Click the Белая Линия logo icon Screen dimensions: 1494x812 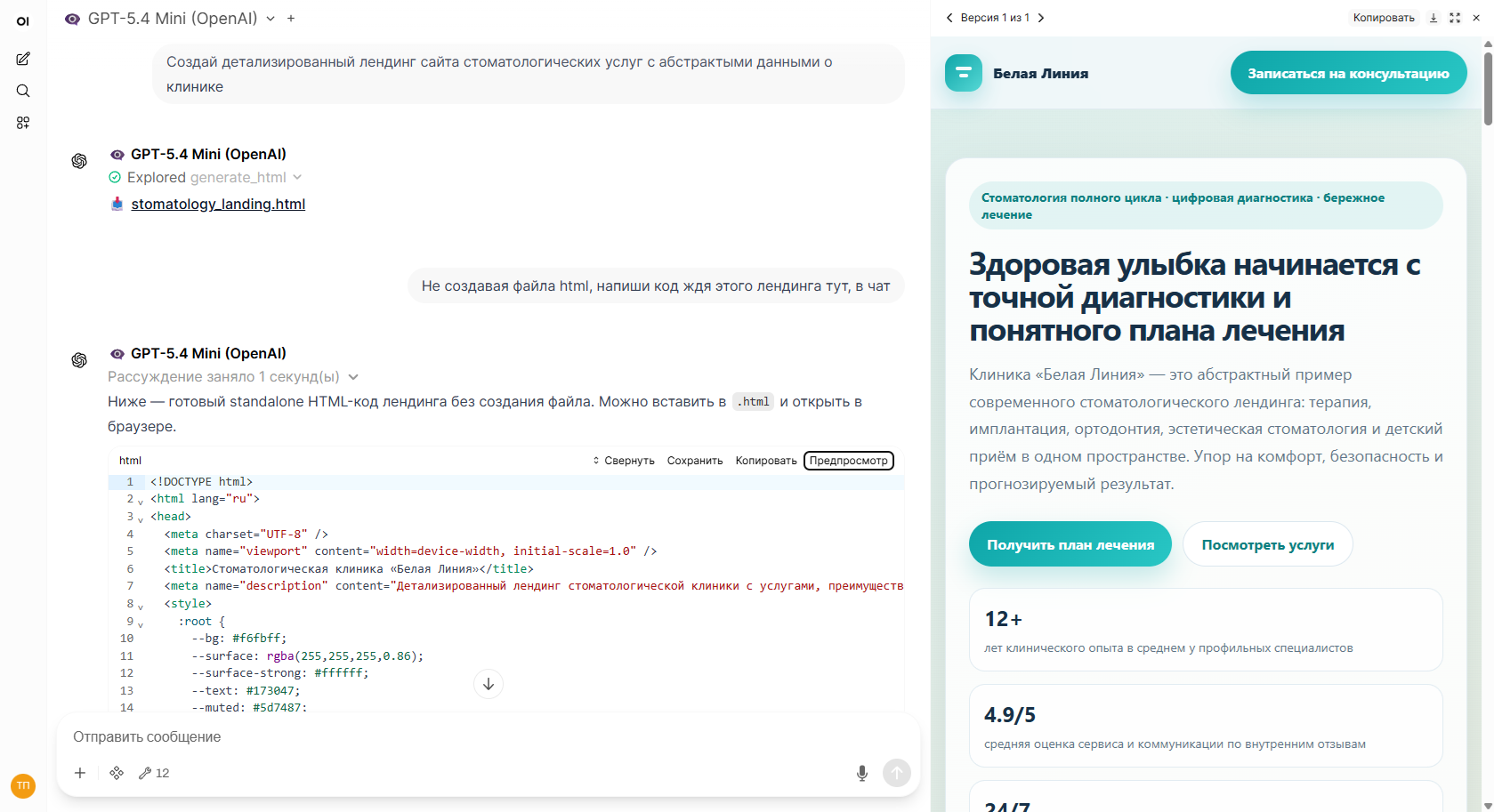pos(964,73)
